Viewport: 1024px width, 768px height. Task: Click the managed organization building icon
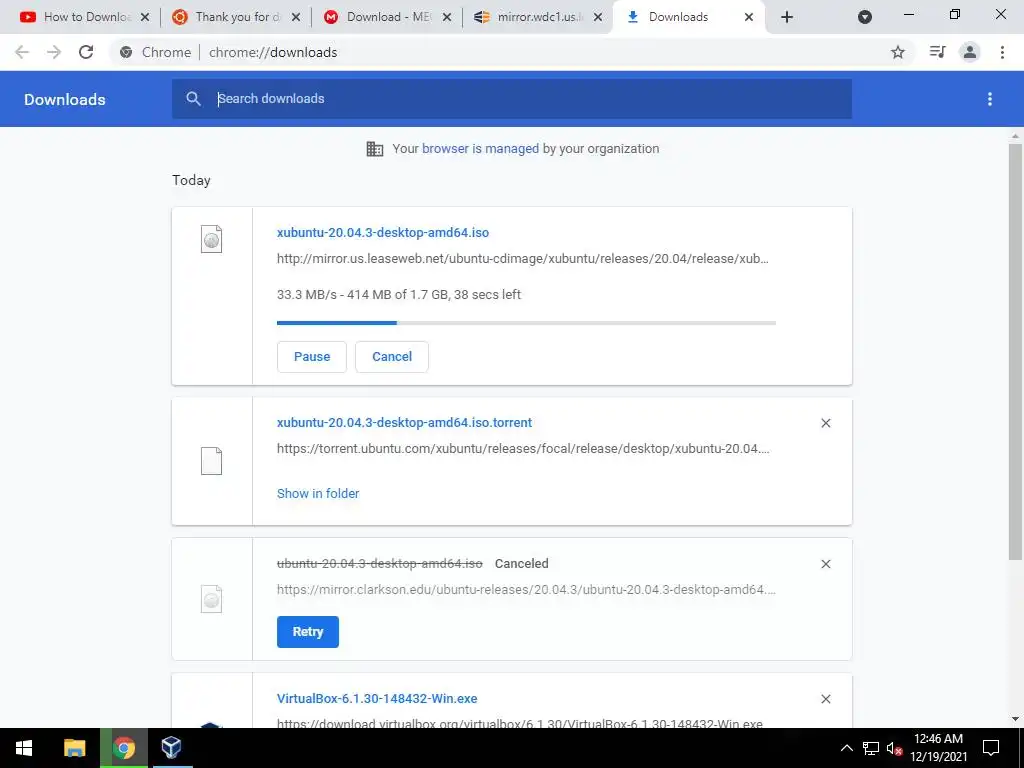375,149
